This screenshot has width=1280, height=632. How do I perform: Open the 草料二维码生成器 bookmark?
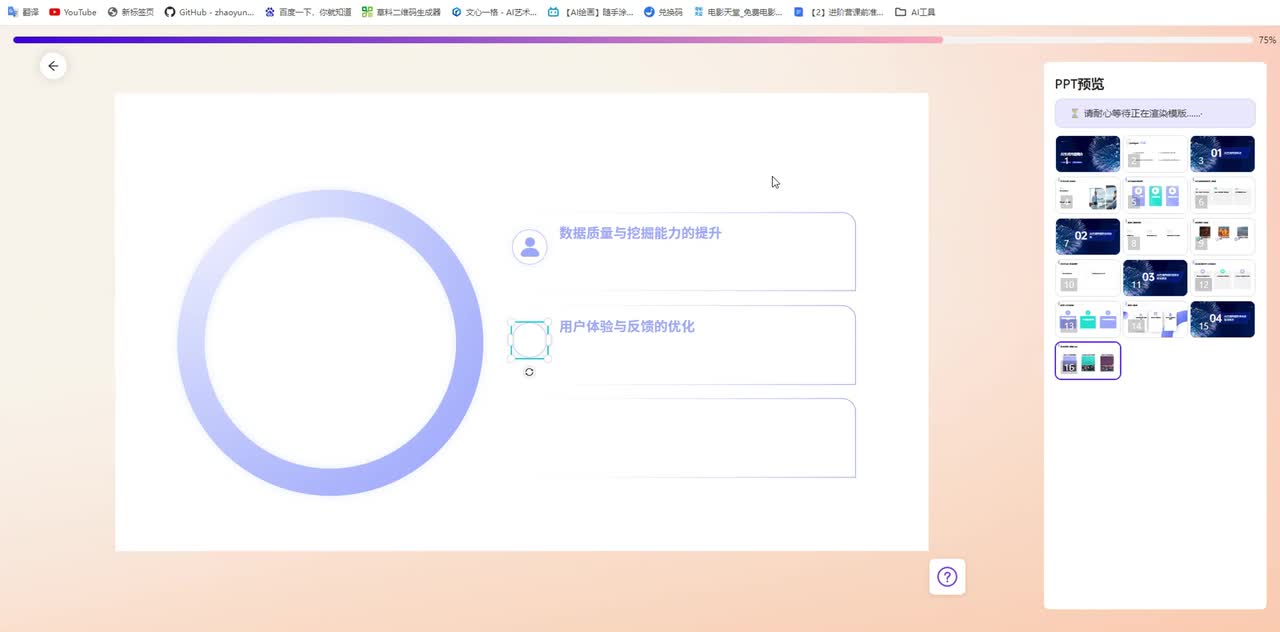click(x=401, y=12)
